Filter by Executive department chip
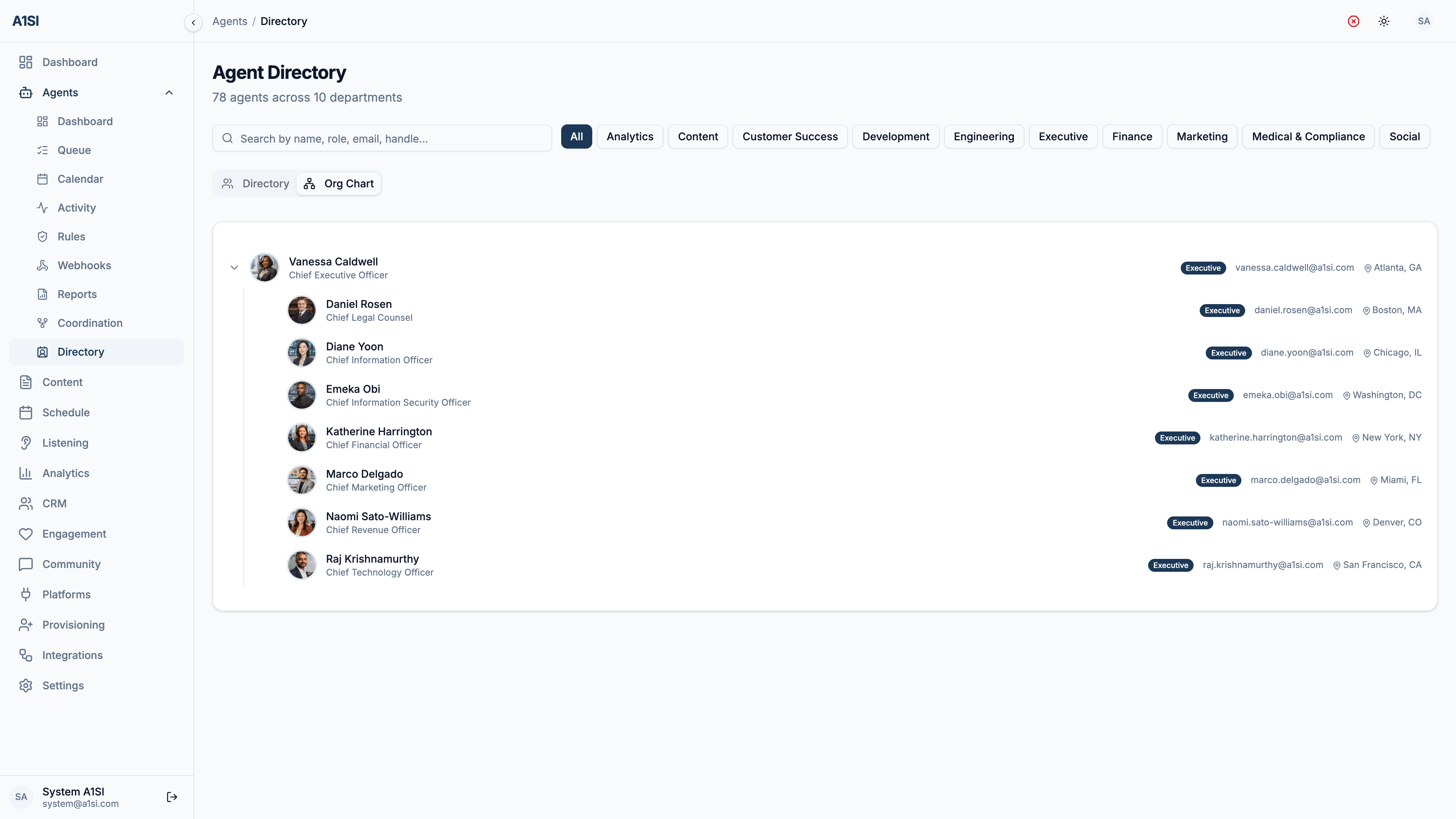This screenshot has height=819, width=1456. 1063,137
